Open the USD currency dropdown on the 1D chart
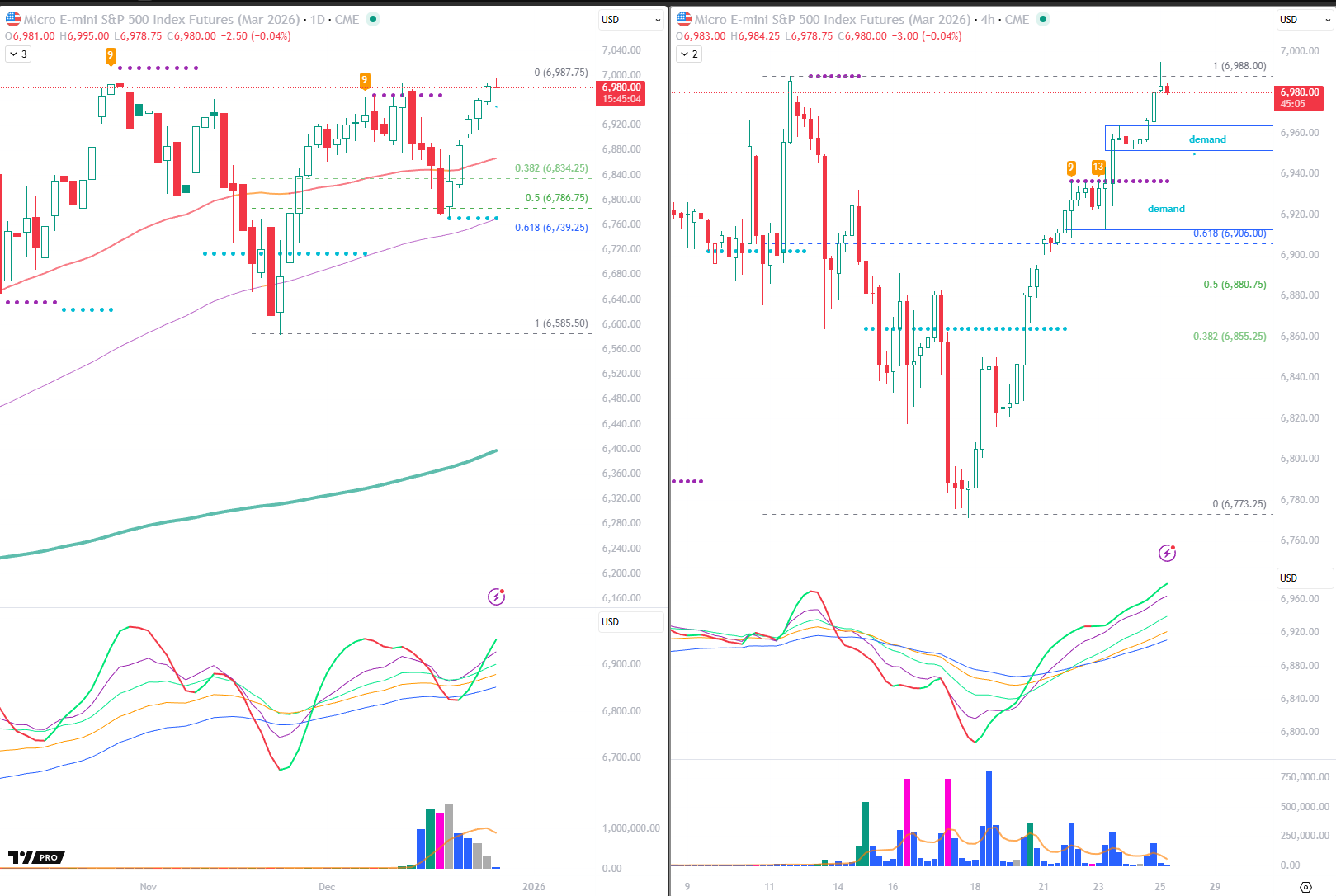Screen dimensions: 1336x896 [x=631, y=20]
